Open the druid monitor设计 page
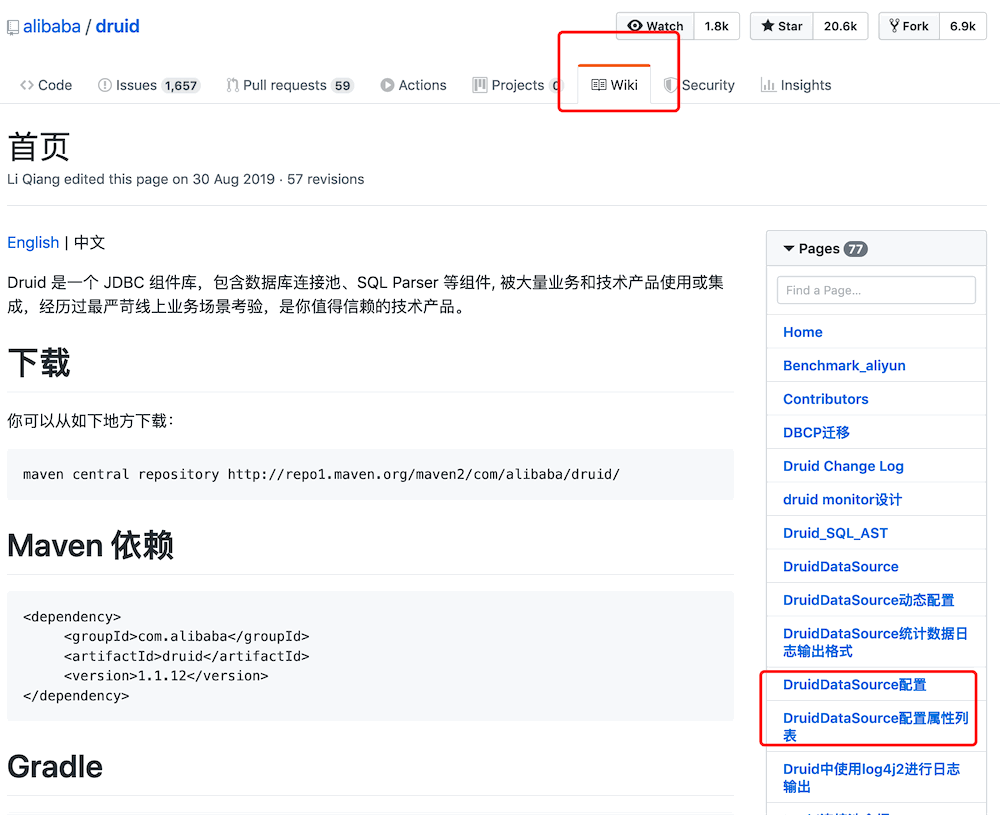 (842, 499)
